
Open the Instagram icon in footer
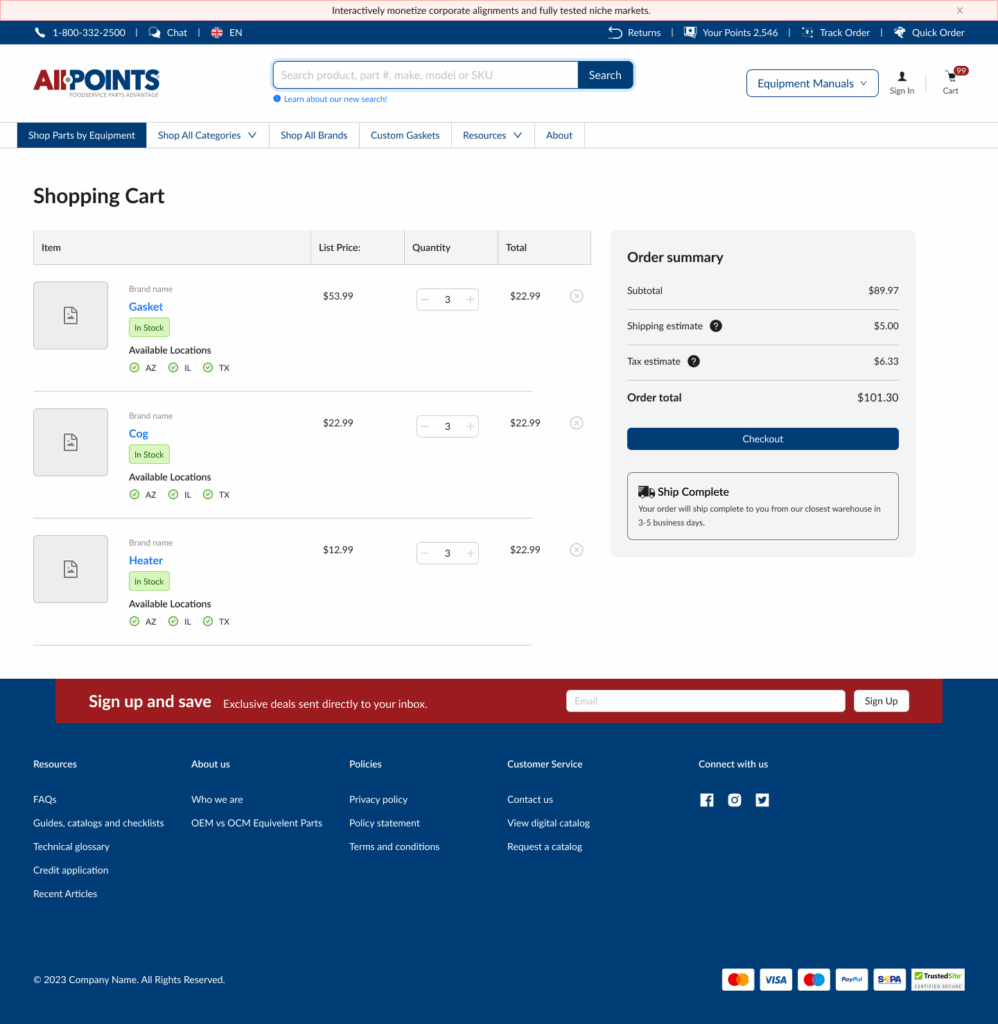pyautogui.click(x=735, y=800)
